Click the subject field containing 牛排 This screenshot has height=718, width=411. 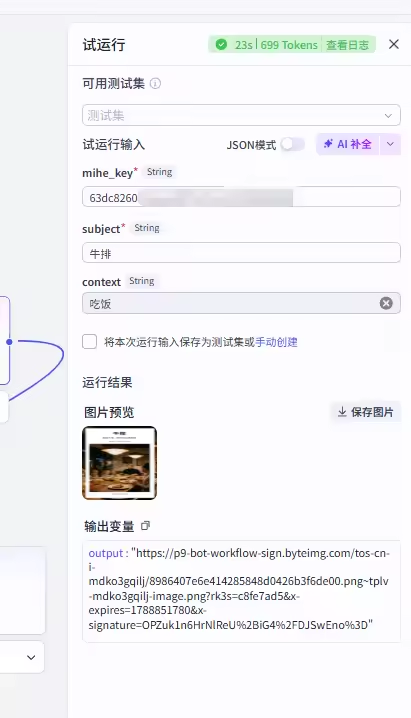241,253
